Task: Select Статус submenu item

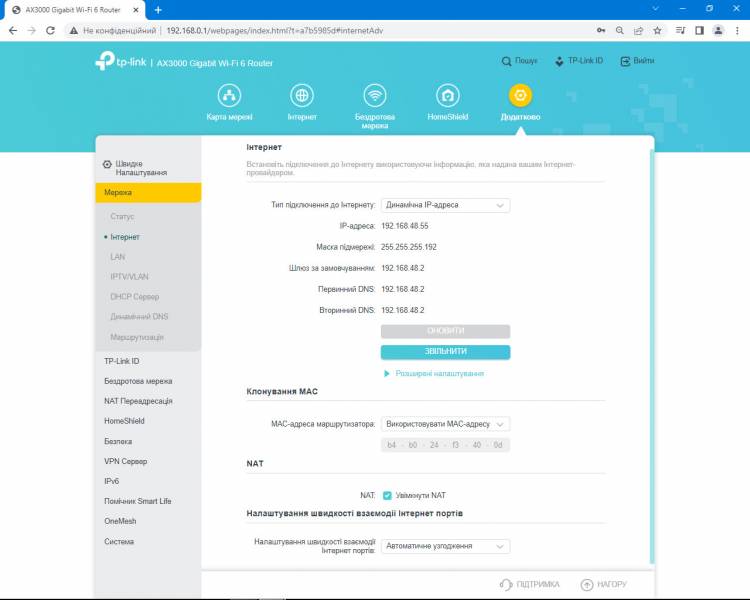Action: (122, 216)
